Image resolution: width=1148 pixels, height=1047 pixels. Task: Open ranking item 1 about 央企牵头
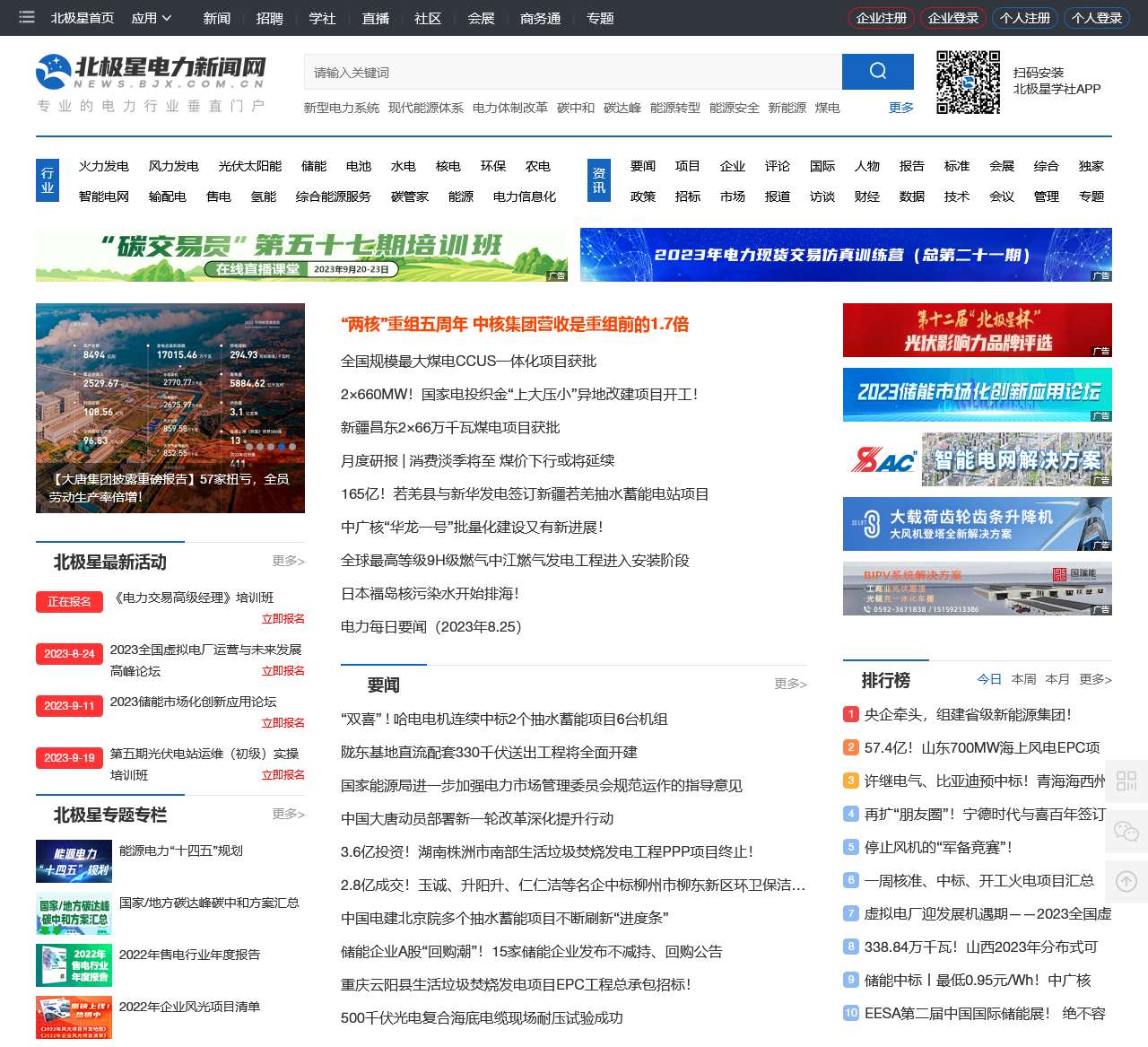point(968,714)
